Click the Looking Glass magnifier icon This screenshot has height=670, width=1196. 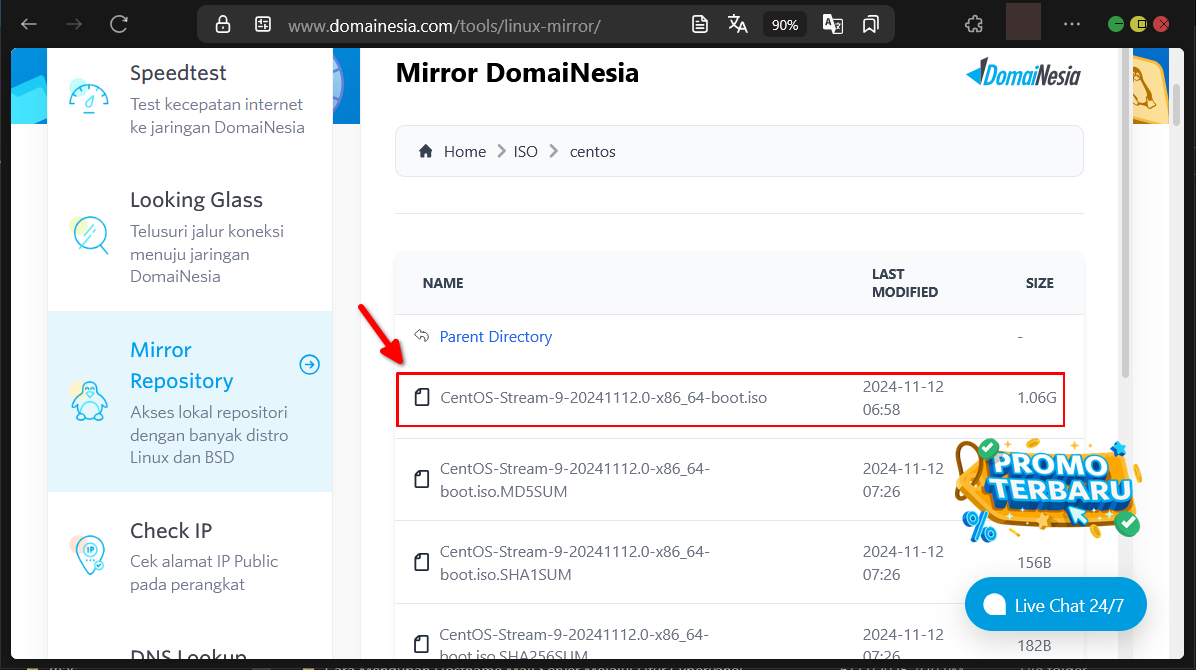coord(90,234)
